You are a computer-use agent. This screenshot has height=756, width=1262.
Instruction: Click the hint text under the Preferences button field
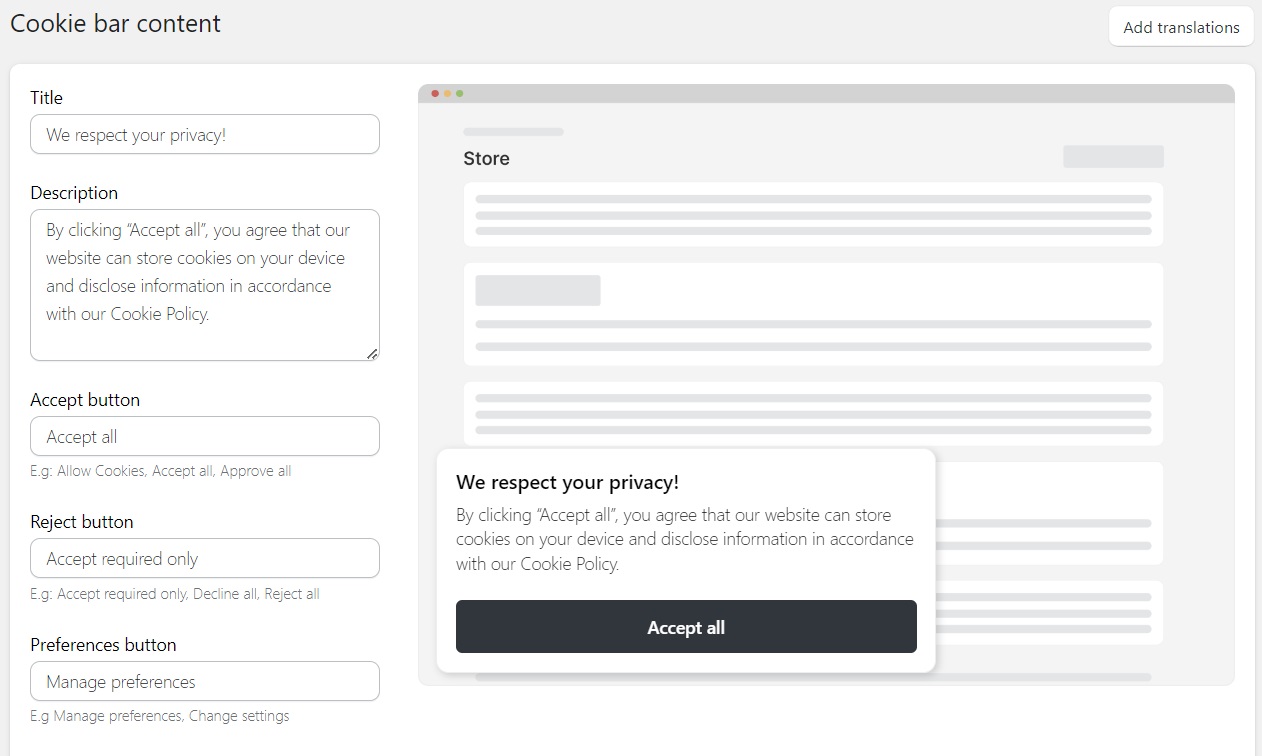coord(159,716)
